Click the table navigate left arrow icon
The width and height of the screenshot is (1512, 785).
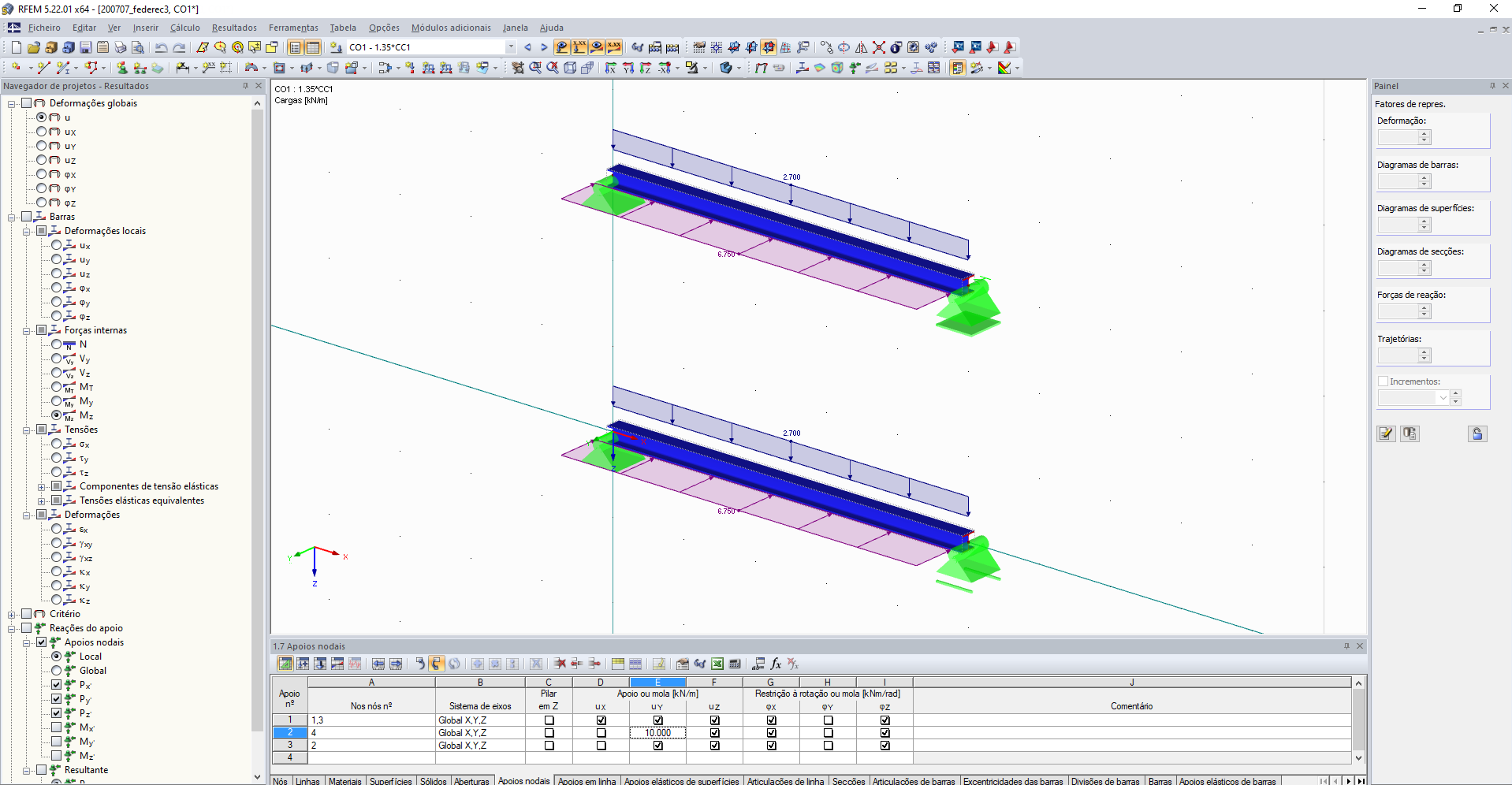[x=378, y=664]
